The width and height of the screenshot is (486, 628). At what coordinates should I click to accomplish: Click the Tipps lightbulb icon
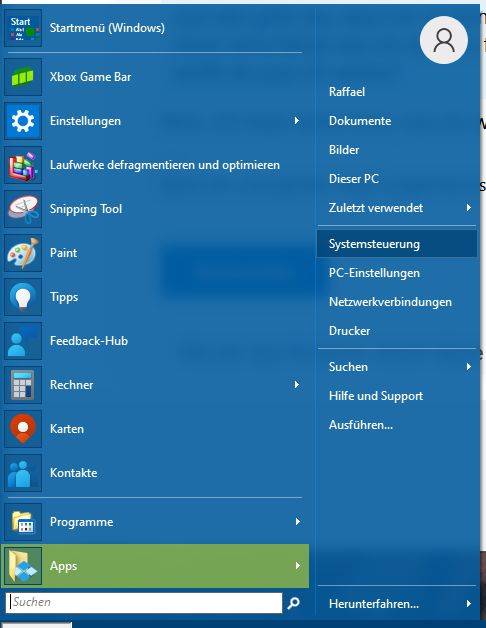(23, 297)
